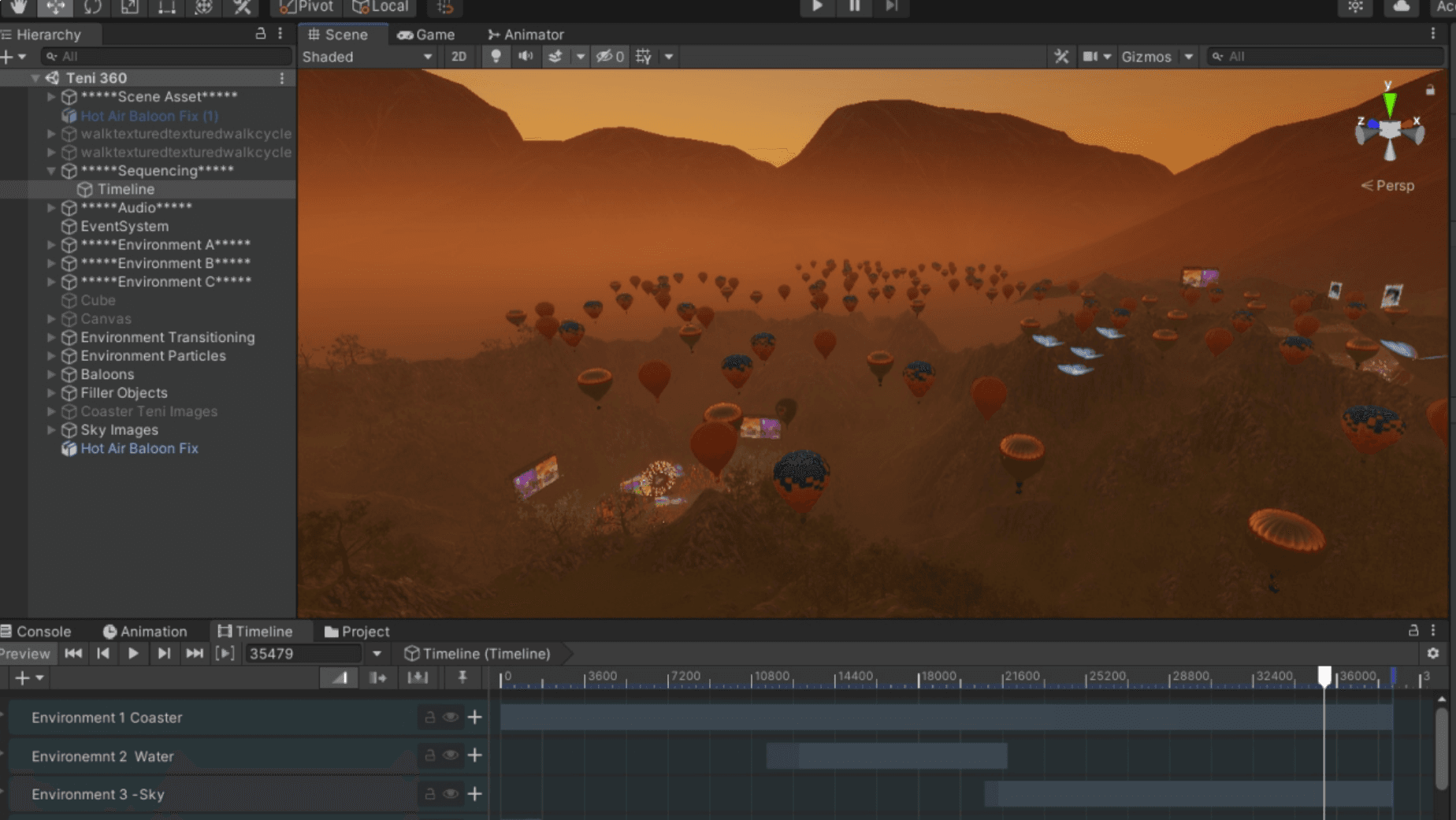Switch to the Game tab

pos(426,35)
